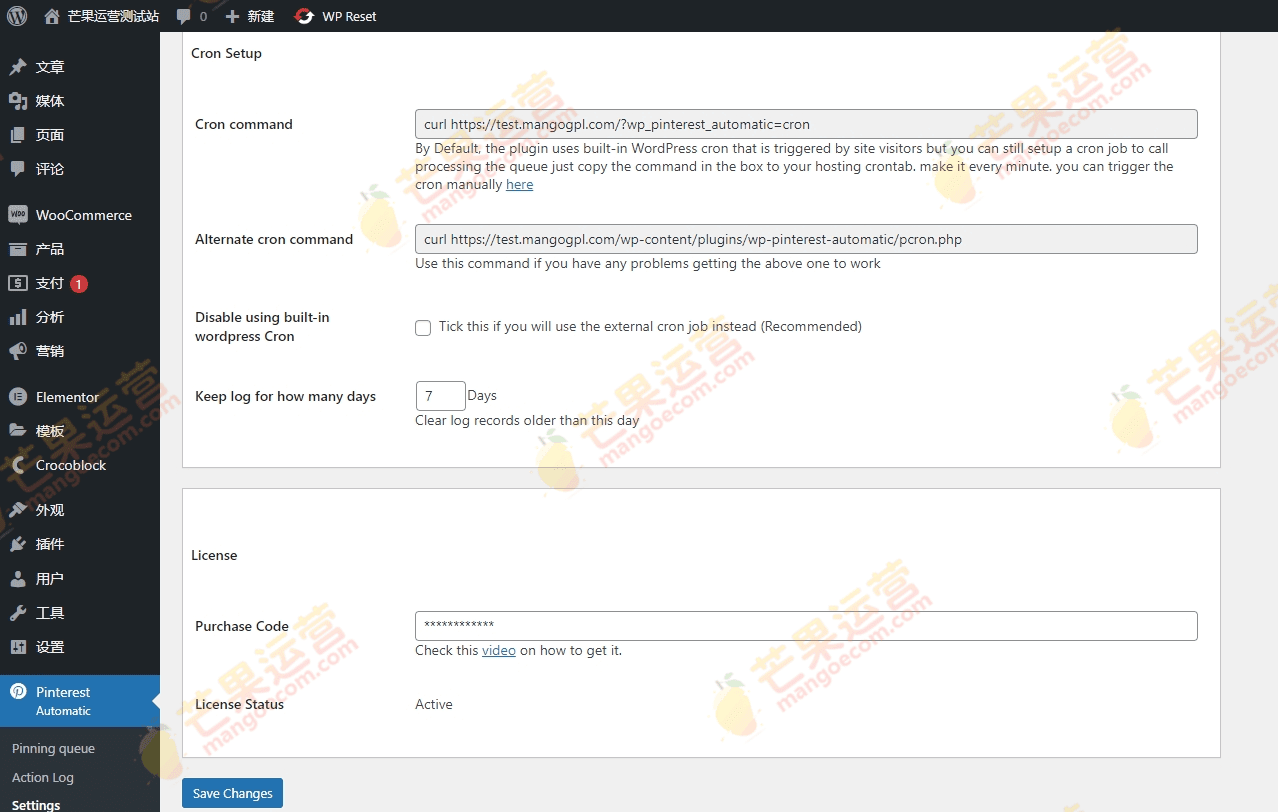Screen dimensions: 1278x812
Task: Open Action Log submenu
Action: (x=43, y=777)
